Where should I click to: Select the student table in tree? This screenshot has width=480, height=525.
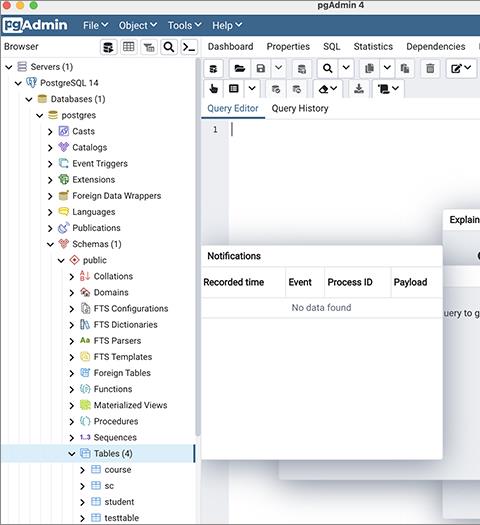(x=119, y=502)
